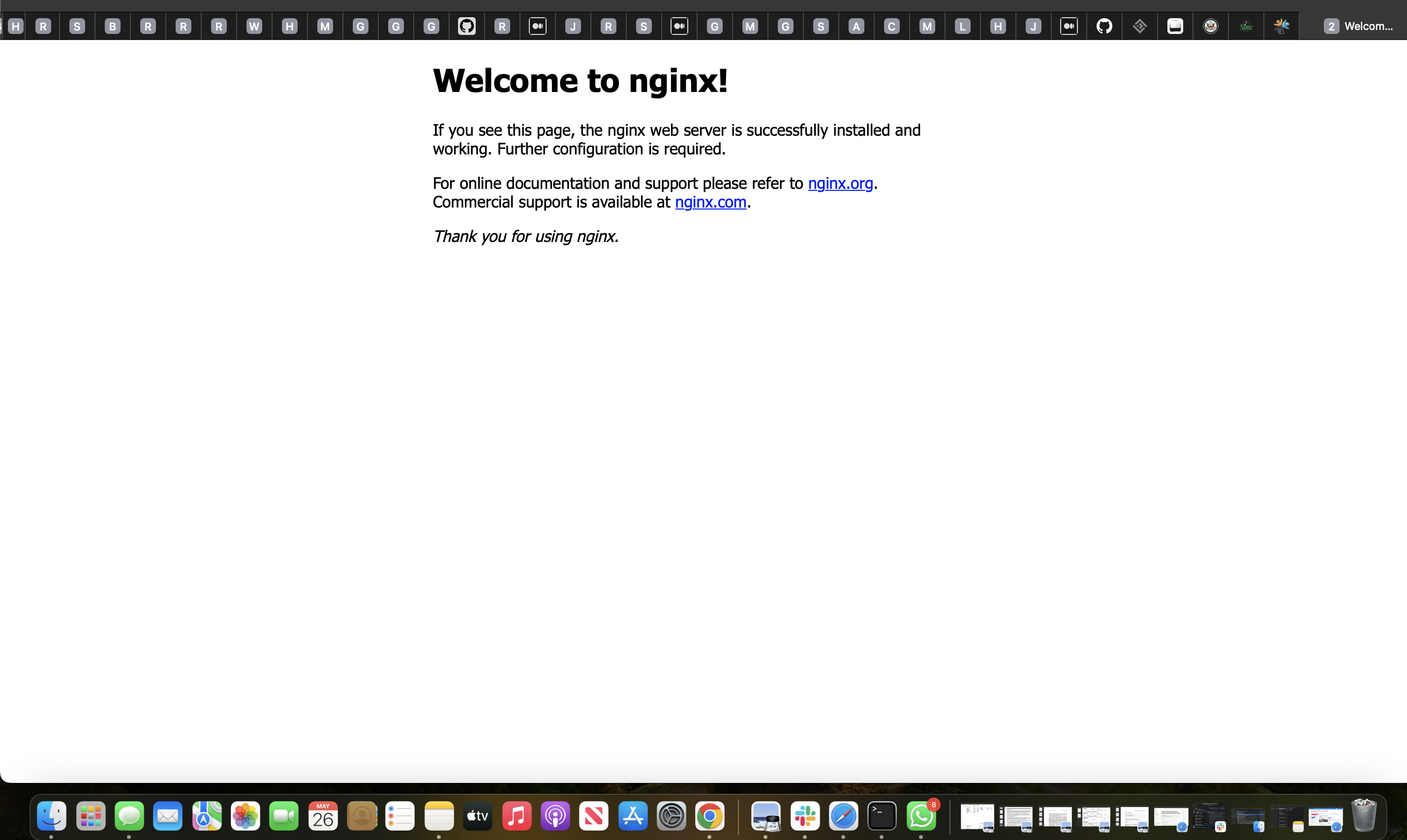Open Terminal from the Dock
1407x840 pixels.
click(x=882, y=816)
